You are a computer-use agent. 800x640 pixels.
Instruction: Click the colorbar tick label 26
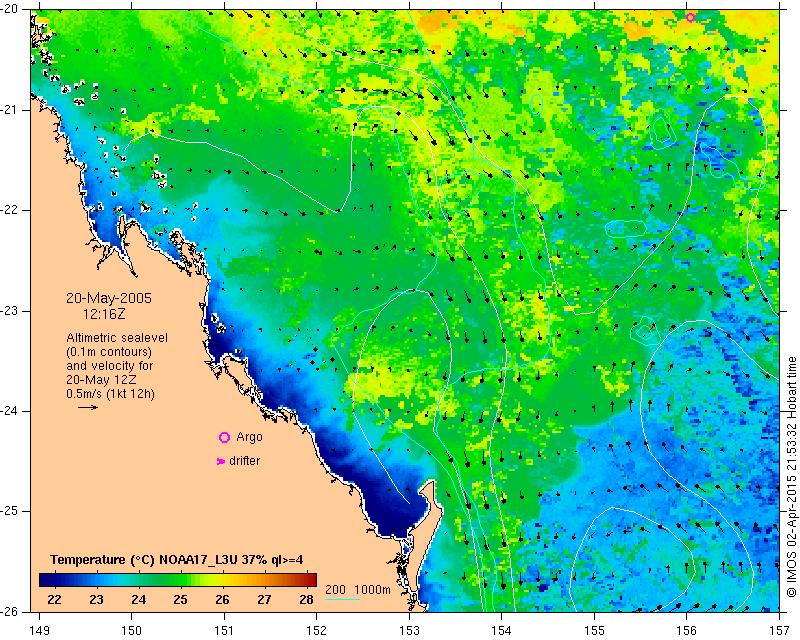pos(222,600)
